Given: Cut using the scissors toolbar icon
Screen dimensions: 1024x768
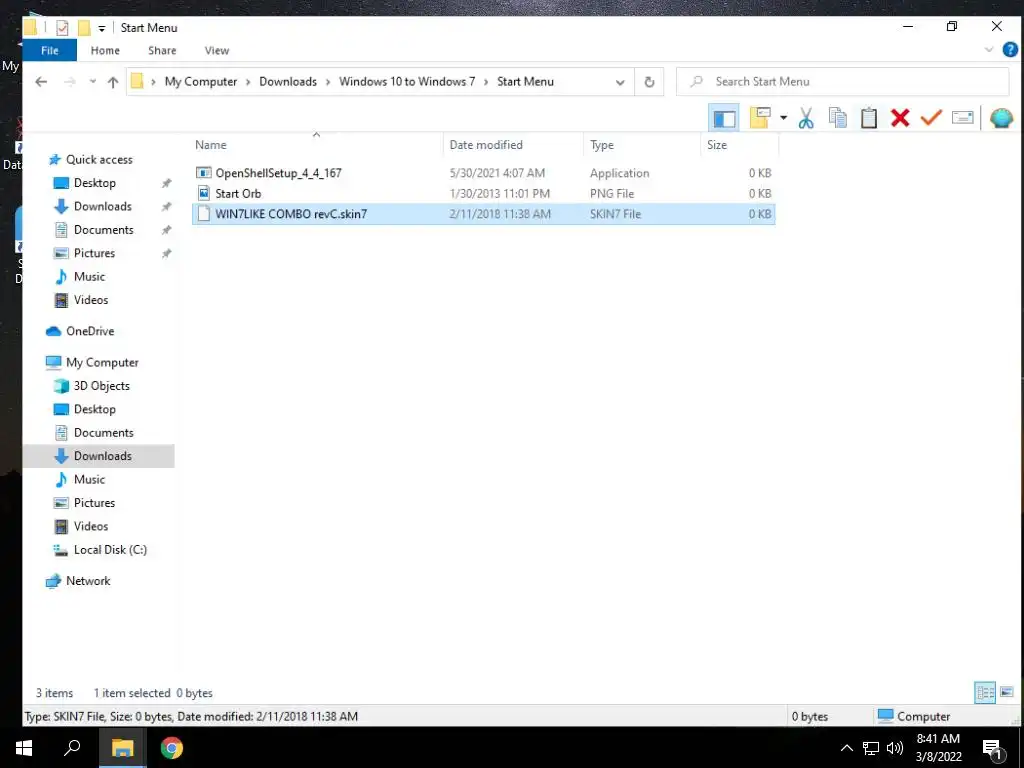Looking at the screenshot, I should 806,118.
